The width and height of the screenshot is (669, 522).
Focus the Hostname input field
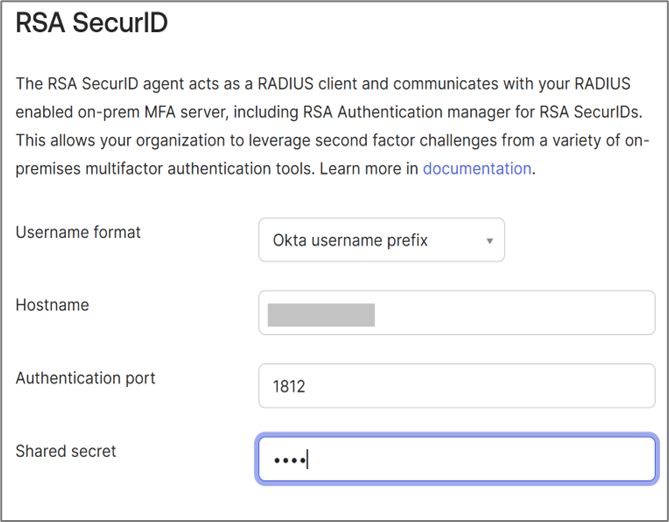click(x=456, y=315)
